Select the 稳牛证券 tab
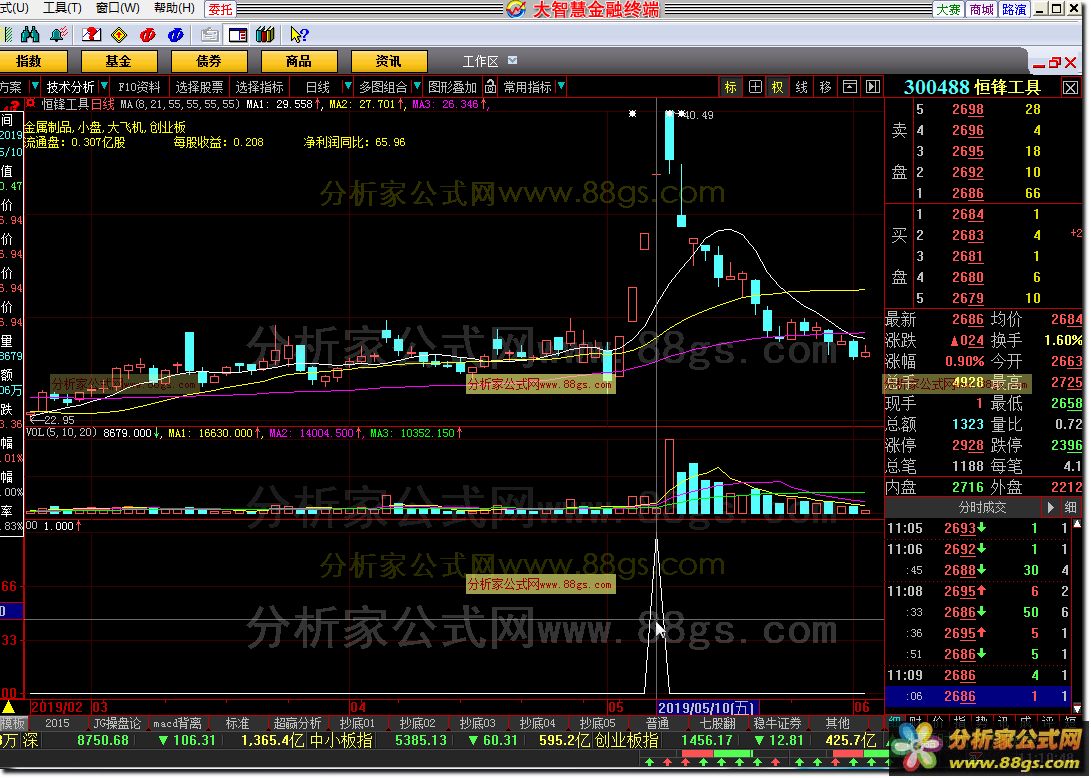1091x778 pixels. pos(777,723)
